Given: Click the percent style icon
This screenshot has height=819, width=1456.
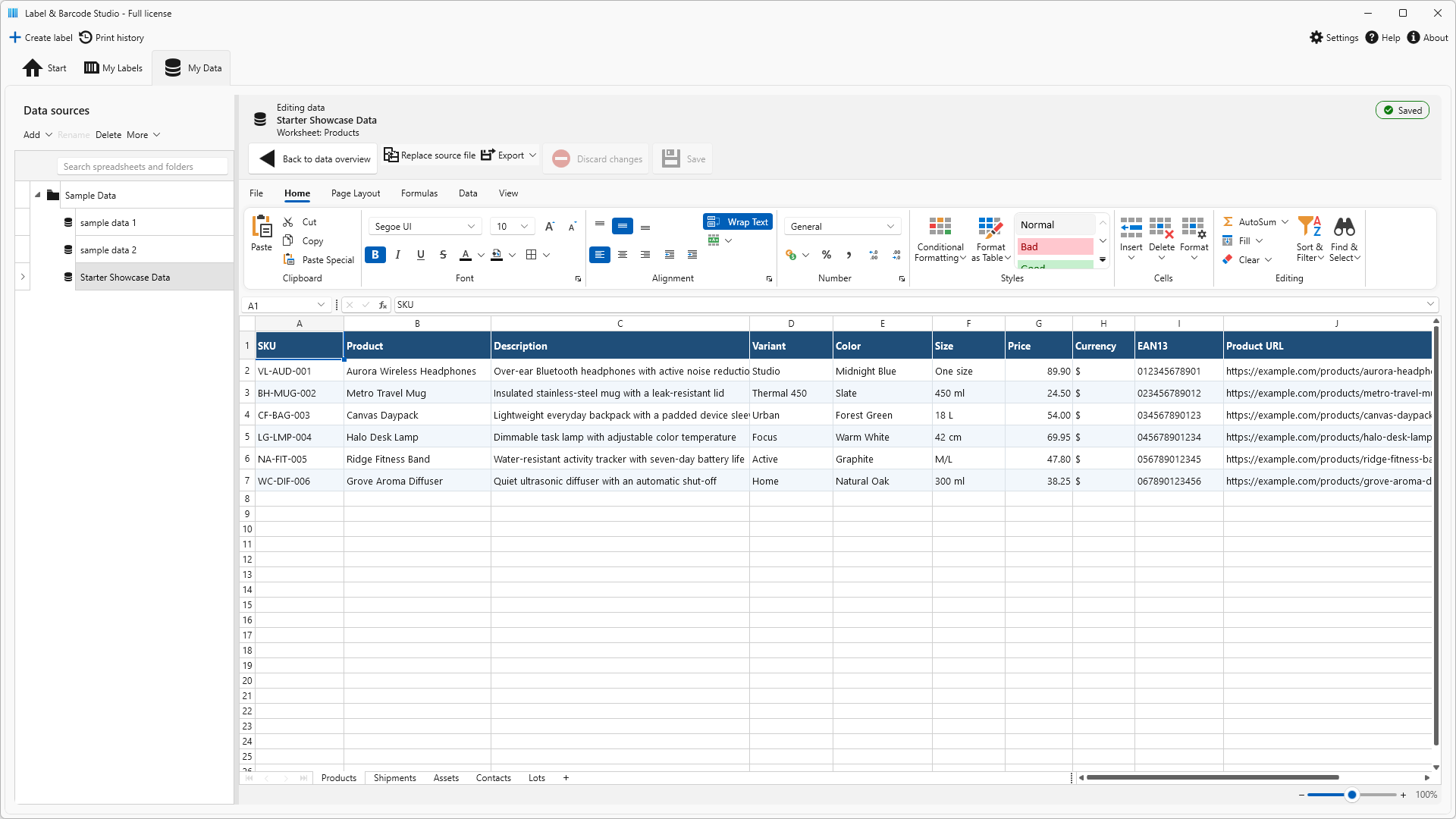Looking at the screenshot, I should point(827,255).
